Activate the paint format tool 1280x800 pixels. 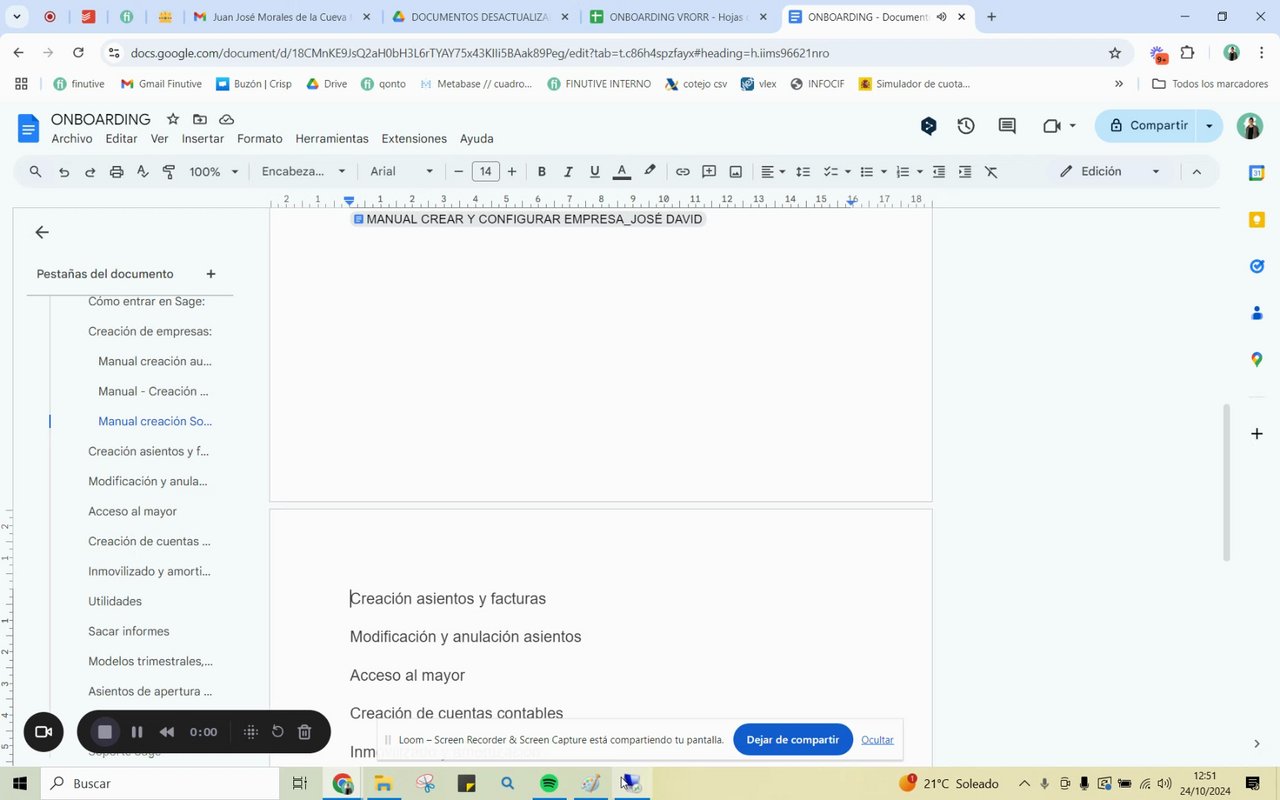[168, 172]
